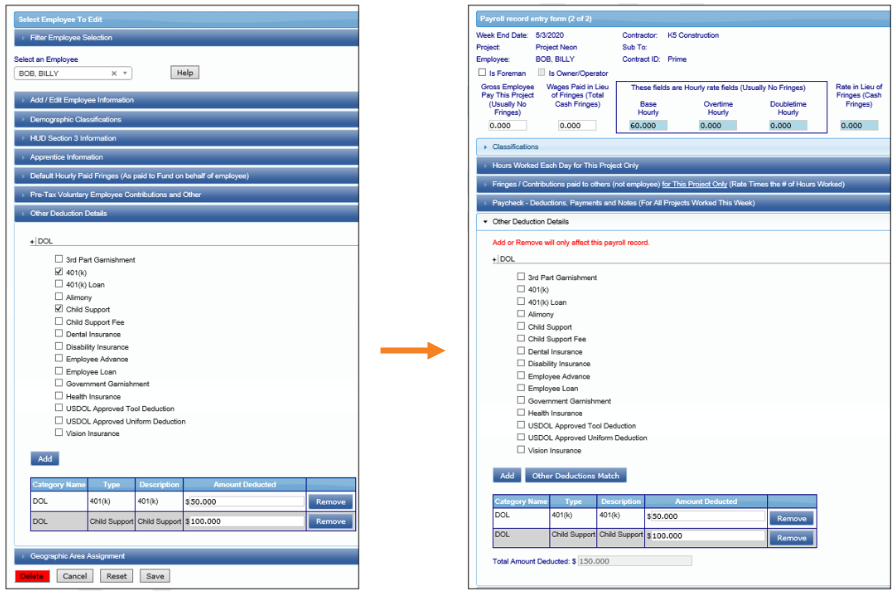This screenshot has height=593, width=895.
Task: Check USDOL Approved Uniform Deduction in payroll form
Action: pos(521,437)
